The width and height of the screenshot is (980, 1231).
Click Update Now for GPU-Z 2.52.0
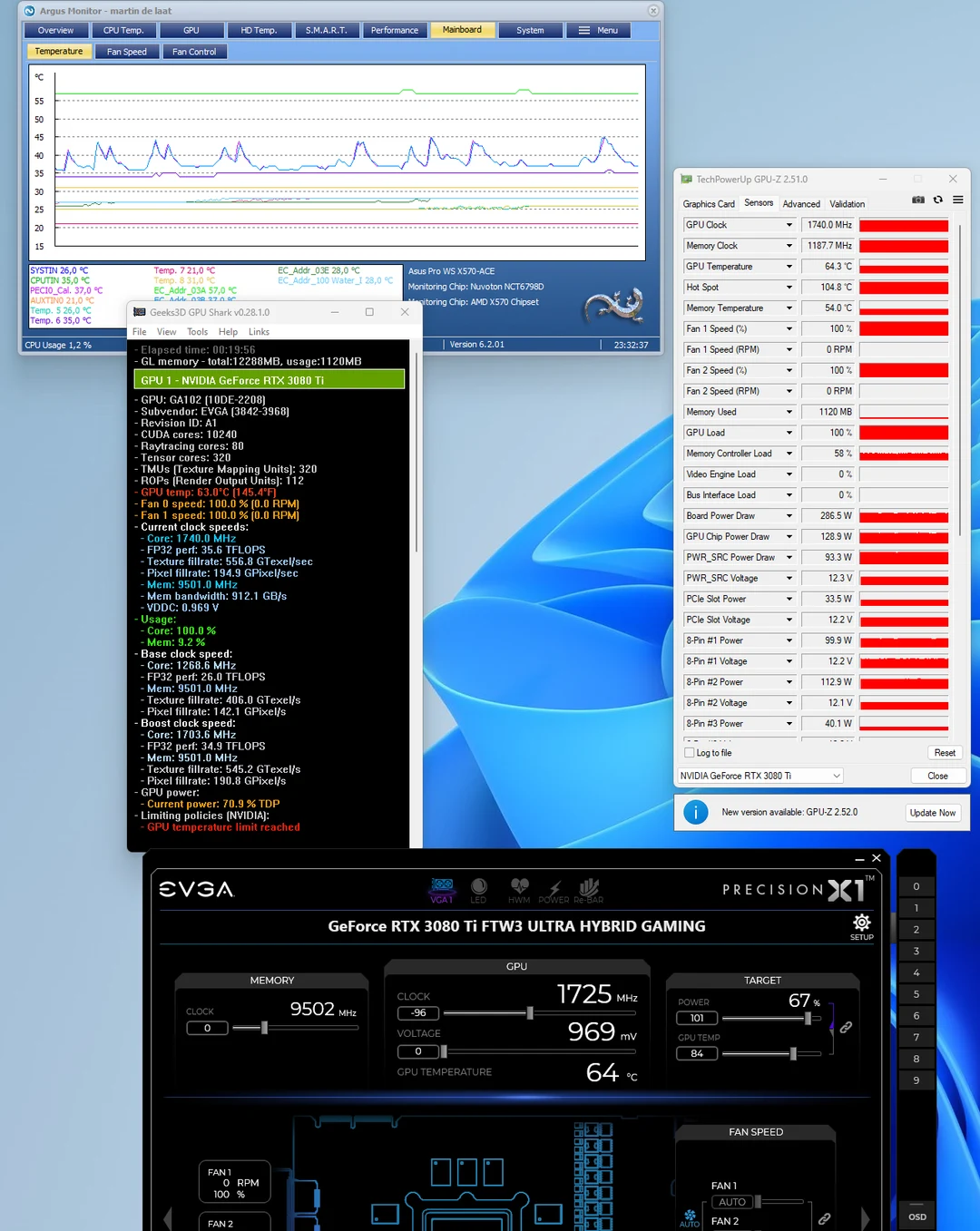point(933,812)
